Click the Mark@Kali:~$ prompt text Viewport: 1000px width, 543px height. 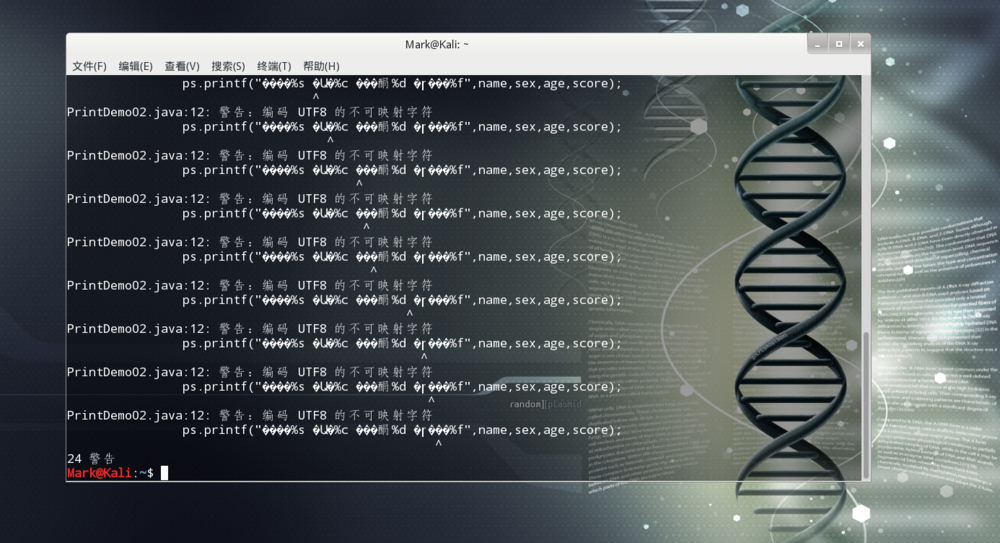coord(110,473)
